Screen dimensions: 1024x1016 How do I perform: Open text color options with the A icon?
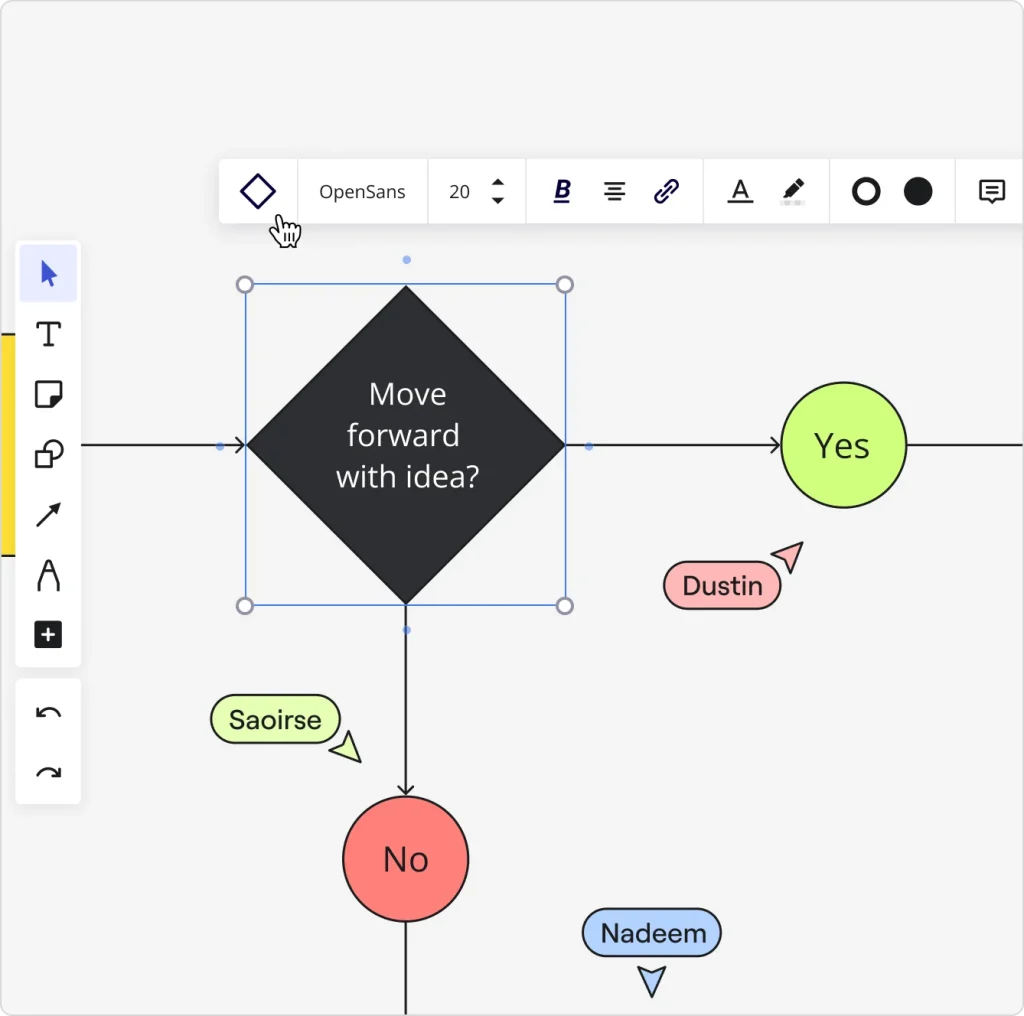click(740, 191)
